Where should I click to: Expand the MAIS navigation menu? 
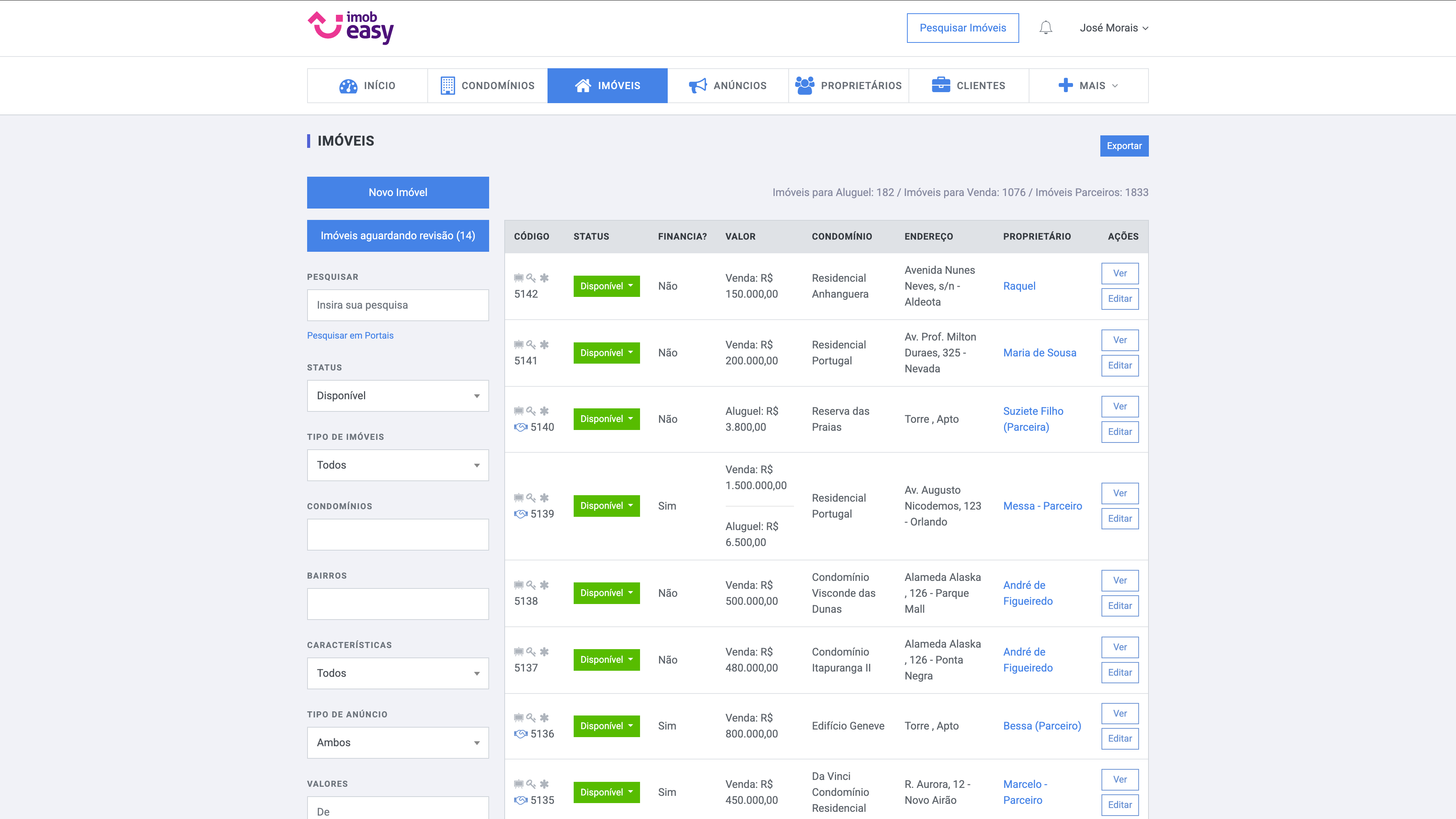click(x=1088, y=85)
